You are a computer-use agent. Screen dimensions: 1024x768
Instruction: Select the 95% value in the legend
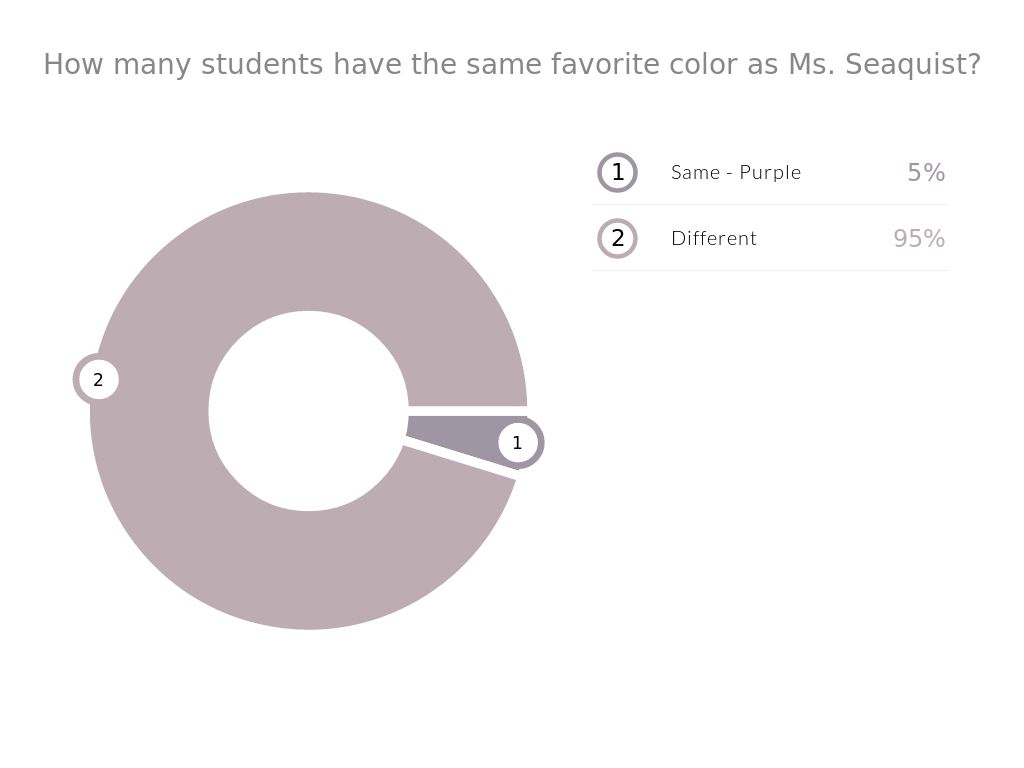tap(919, 238)
